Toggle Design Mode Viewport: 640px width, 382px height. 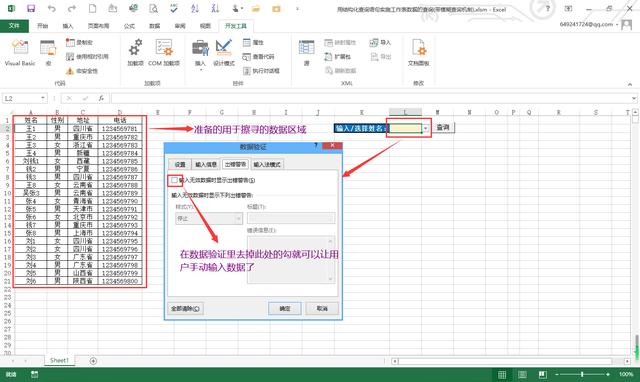[224, 52]
